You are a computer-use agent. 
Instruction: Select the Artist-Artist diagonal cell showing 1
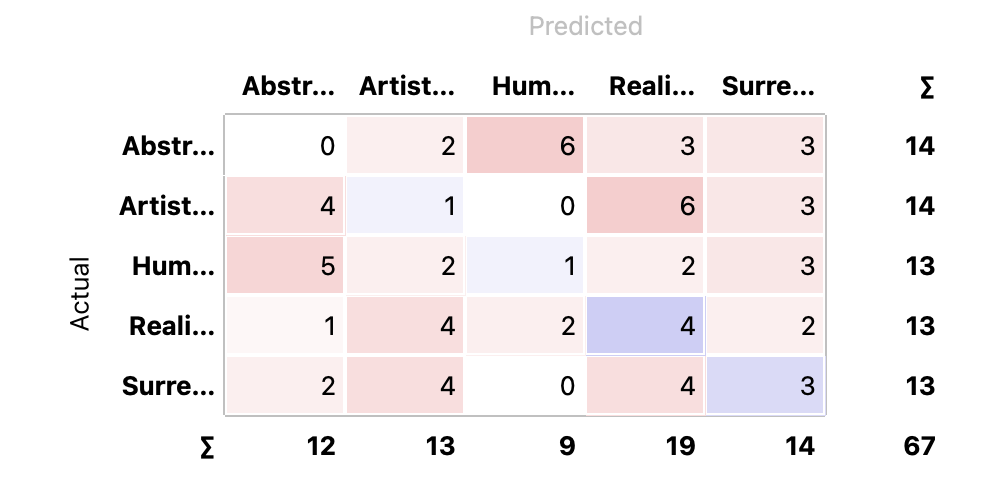click(405, 205)
